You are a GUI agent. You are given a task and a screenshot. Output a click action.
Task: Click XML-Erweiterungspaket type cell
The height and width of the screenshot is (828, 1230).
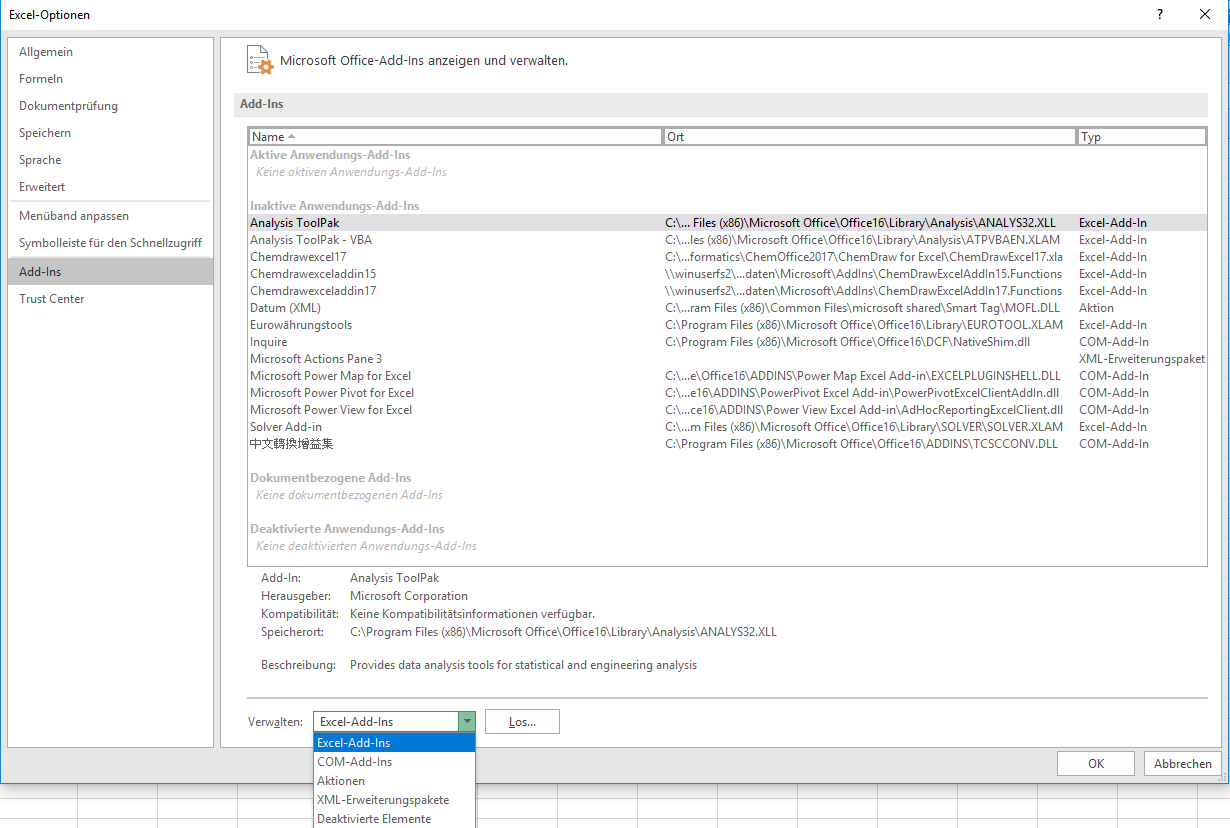click(x=1142, y=359)
